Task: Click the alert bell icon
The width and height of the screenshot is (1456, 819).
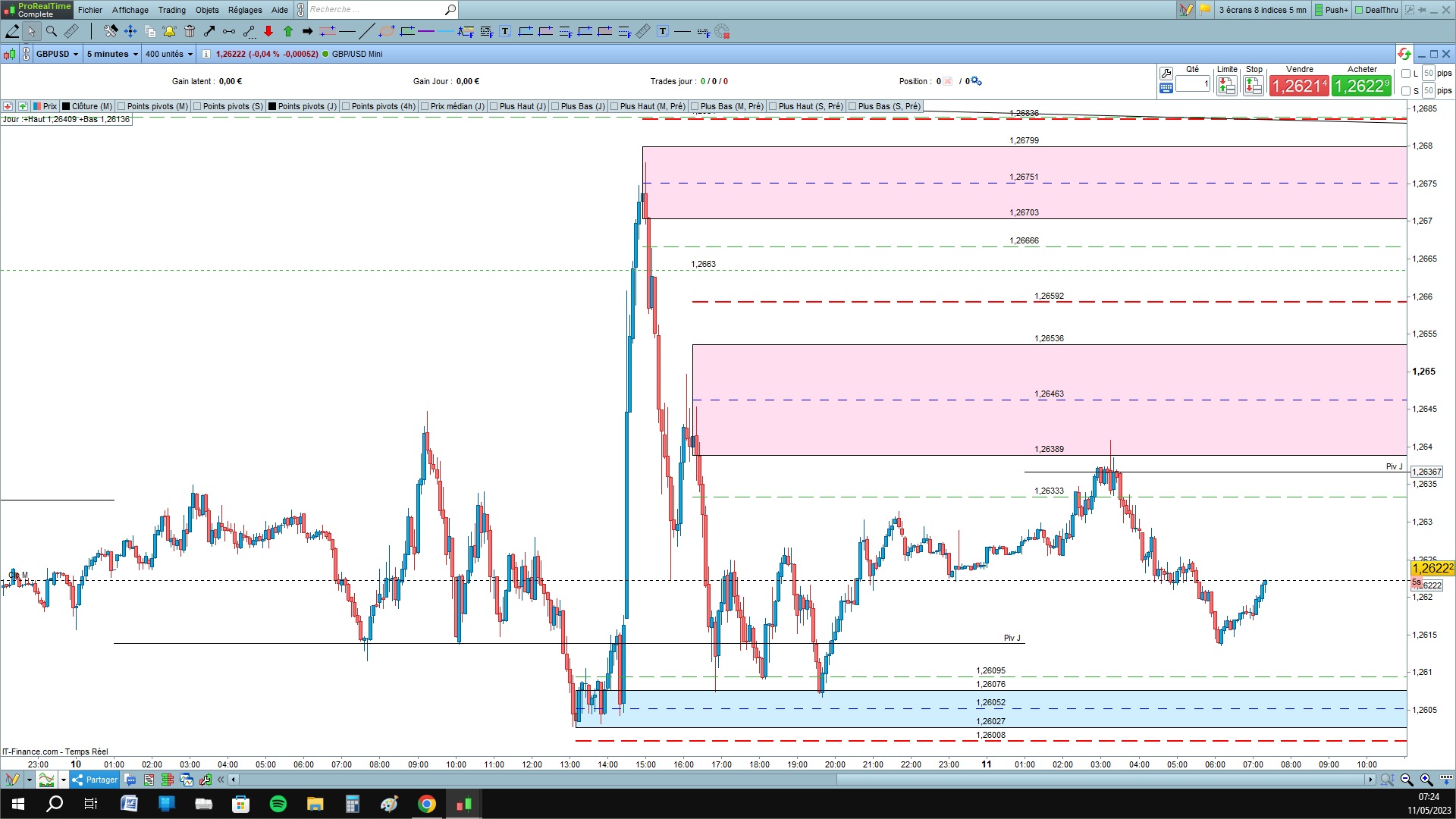Action: point(169,31)
